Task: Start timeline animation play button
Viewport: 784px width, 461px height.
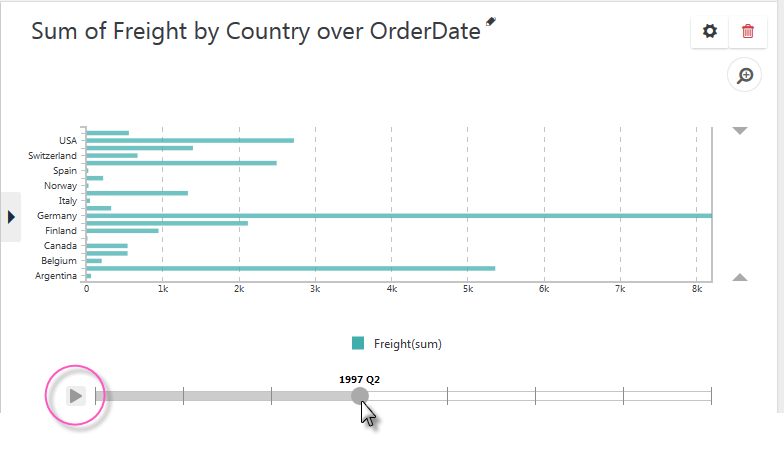Action: click(x=76, y=396)
